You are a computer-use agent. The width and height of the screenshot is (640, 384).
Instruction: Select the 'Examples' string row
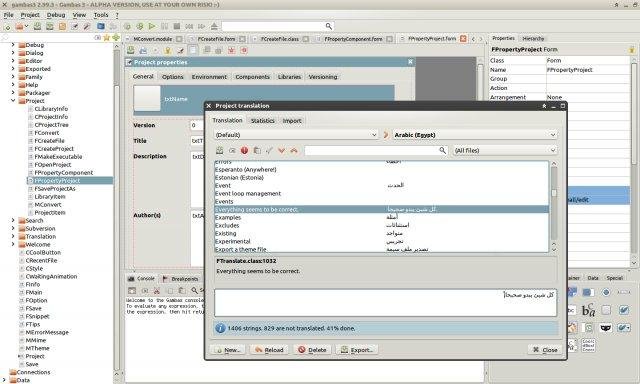(x=381, y=218)
